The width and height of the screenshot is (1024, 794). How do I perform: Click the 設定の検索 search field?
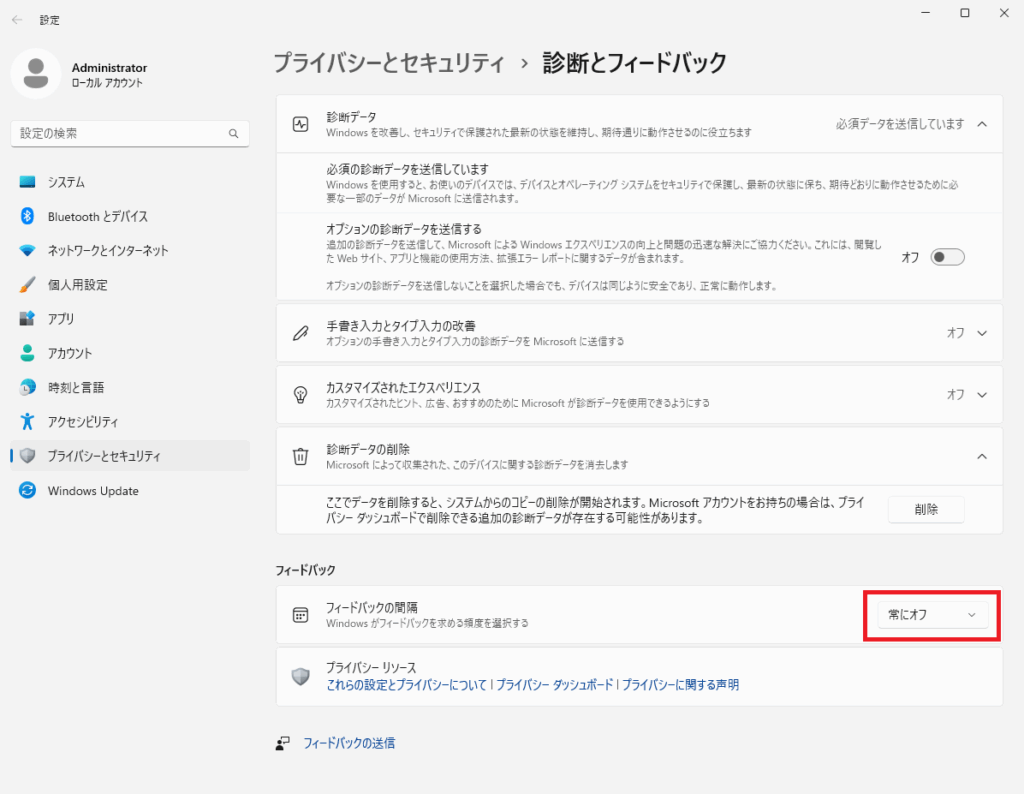coord(120,133)
